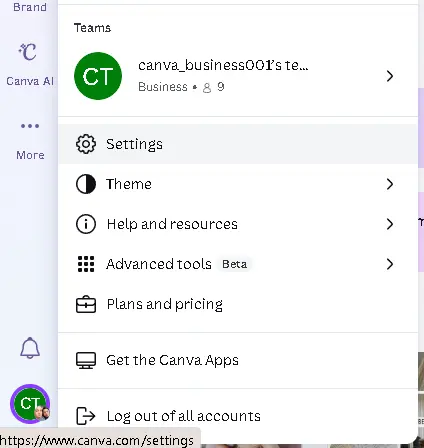Screen dimensions: 424x448
Task: Click the log out arrow icon
Action: (x=86, y=416)
